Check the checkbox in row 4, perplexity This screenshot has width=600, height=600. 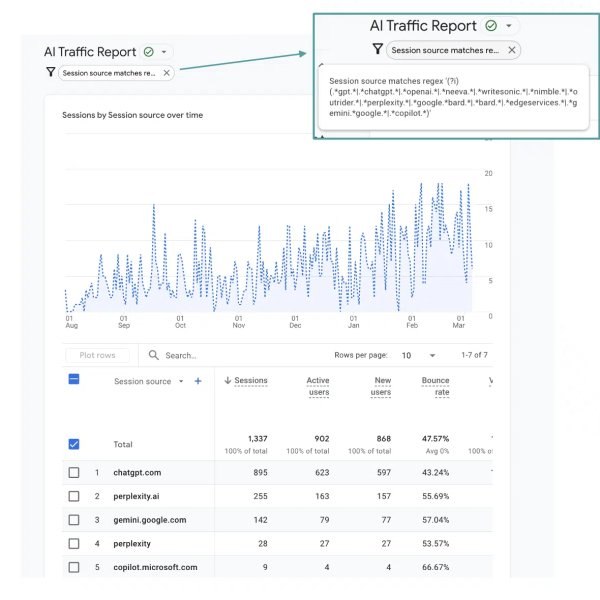click(x=74, y=544)
